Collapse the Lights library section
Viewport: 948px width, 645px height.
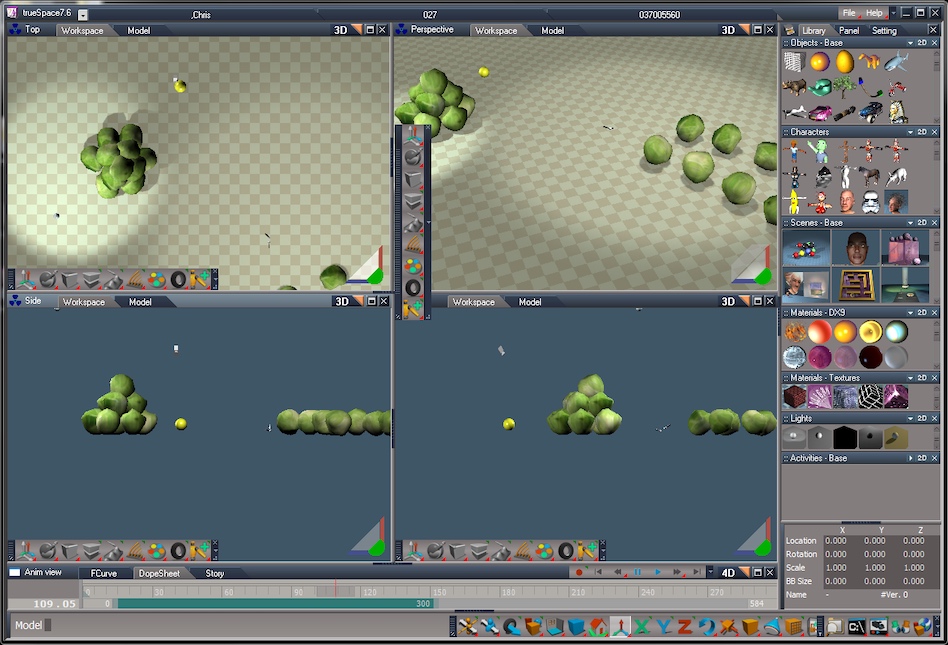pyautogui.click(x=909, y=418)
